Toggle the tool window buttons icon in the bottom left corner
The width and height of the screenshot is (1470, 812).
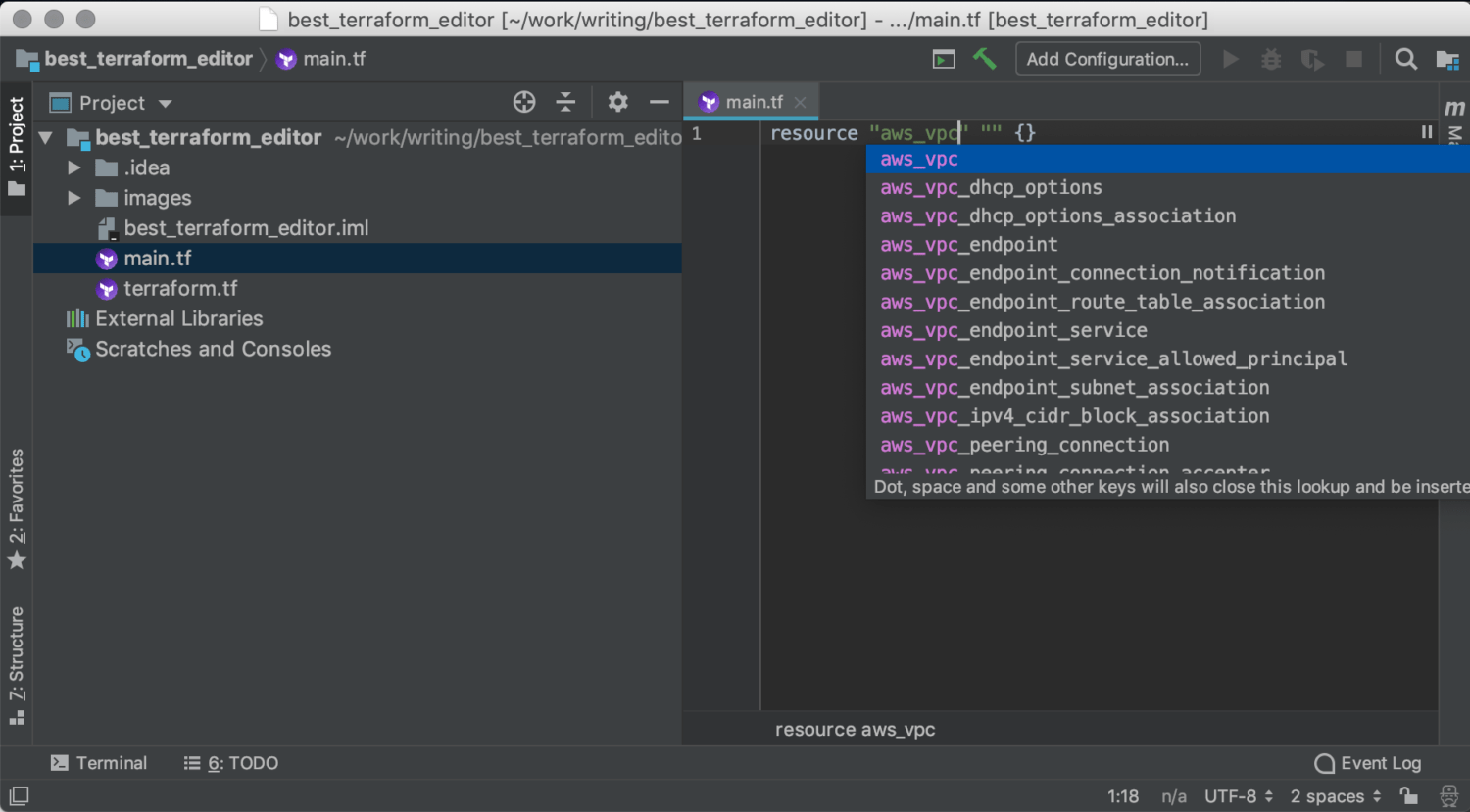click(19, 796)
